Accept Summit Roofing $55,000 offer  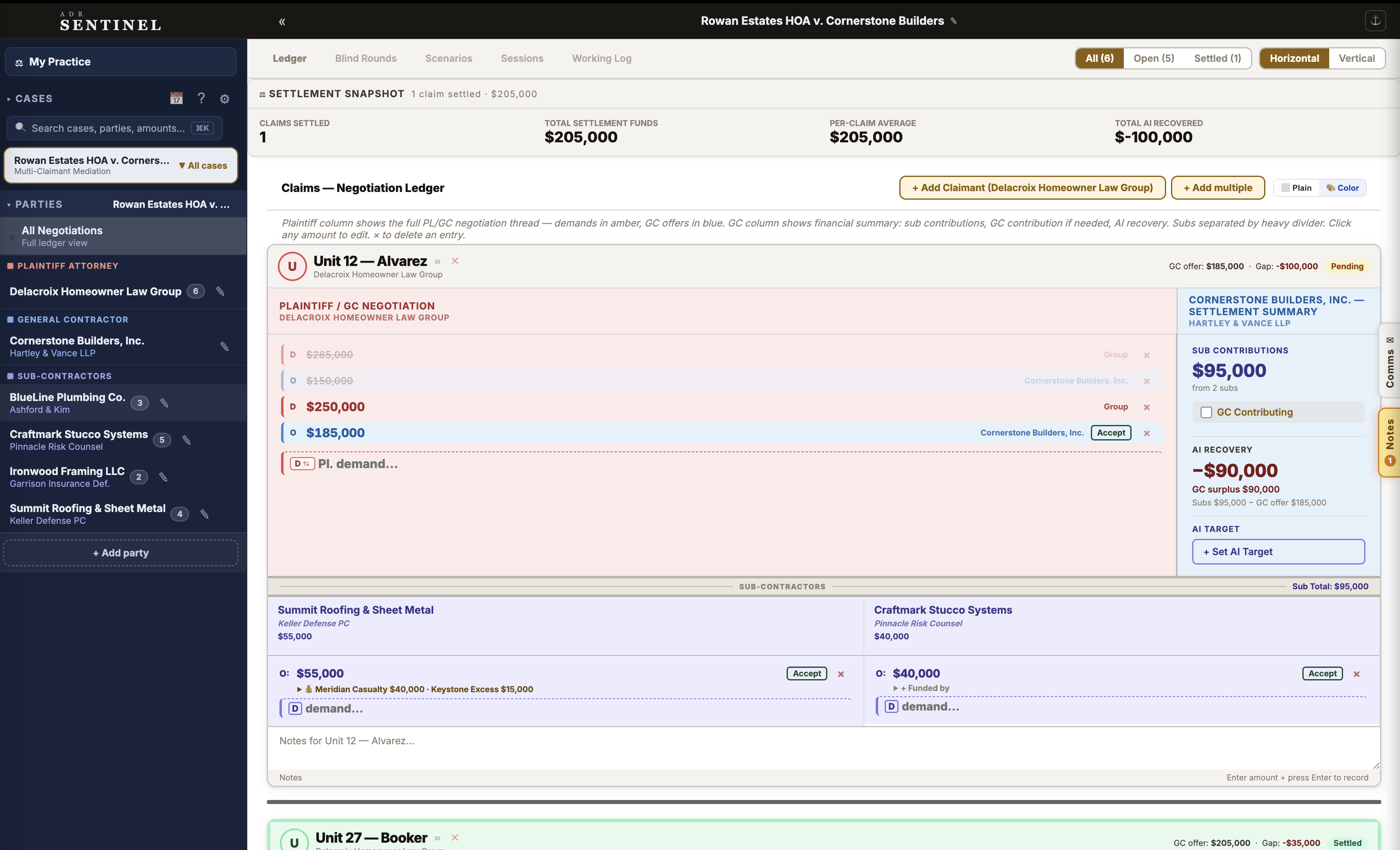[x=806, y=673]
